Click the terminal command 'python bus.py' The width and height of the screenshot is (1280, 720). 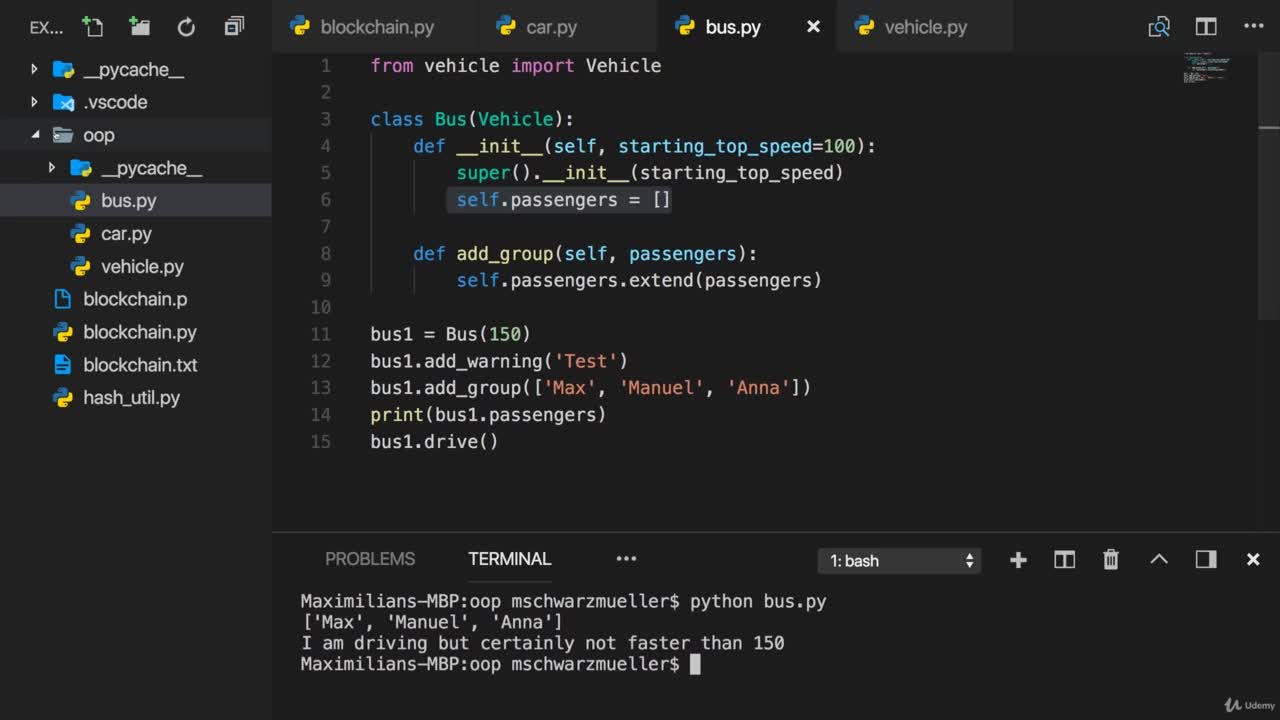point(758,601)
